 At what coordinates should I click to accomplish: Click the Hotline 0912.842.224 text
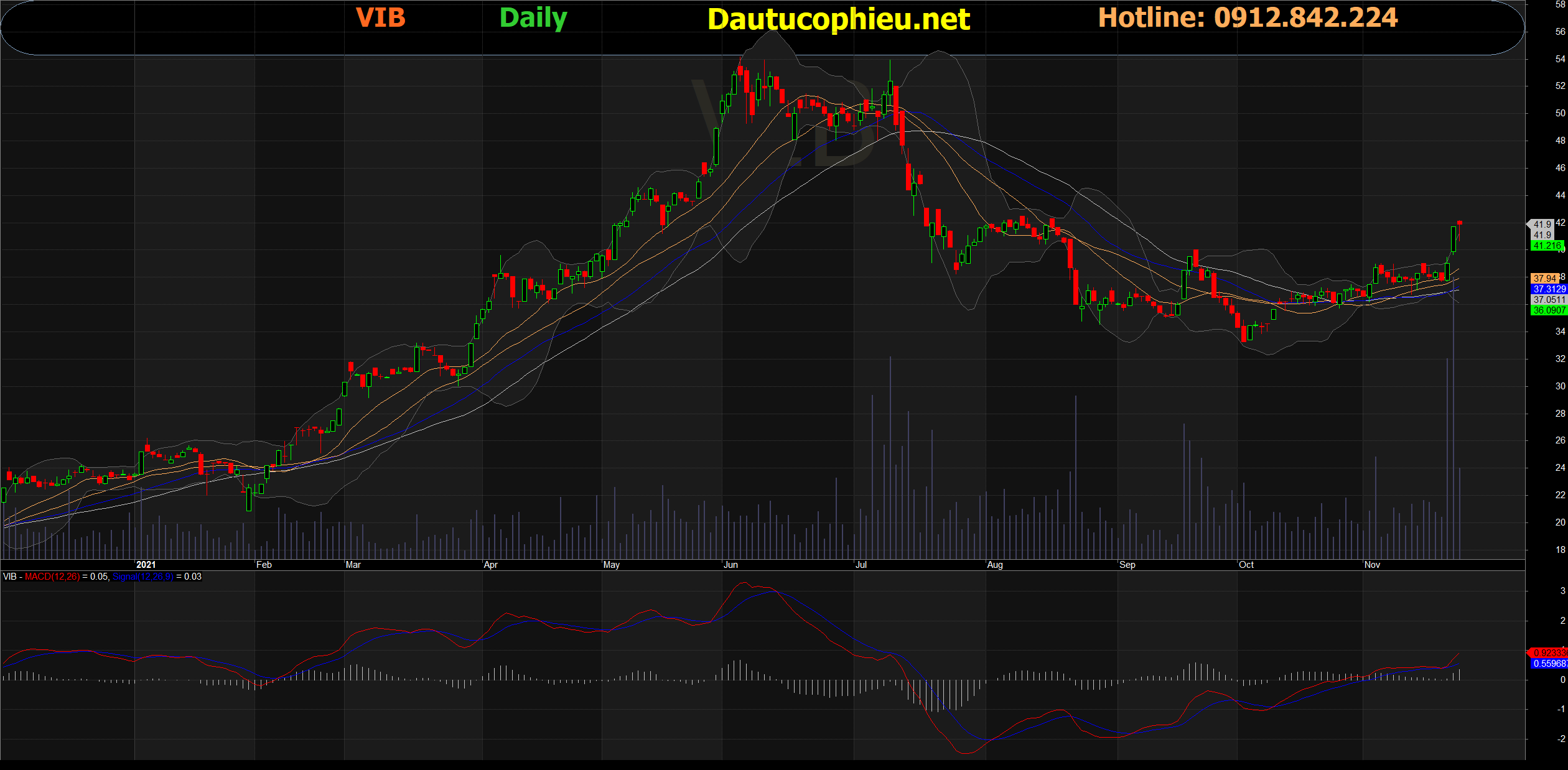point(1248,17)
